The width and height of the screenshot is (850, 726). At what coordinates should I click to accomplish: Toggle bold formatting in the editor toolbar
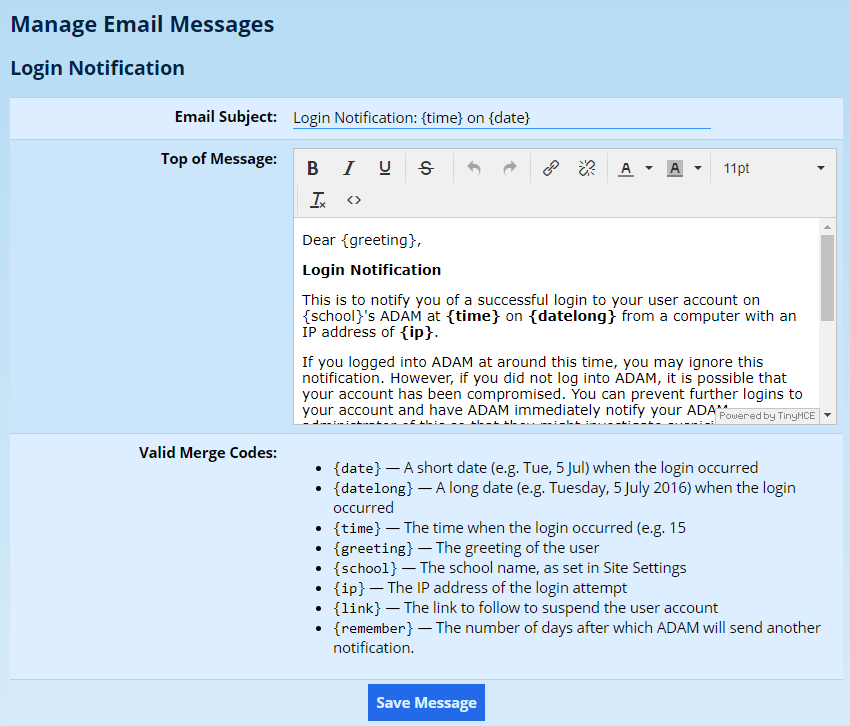click(313, 168)
